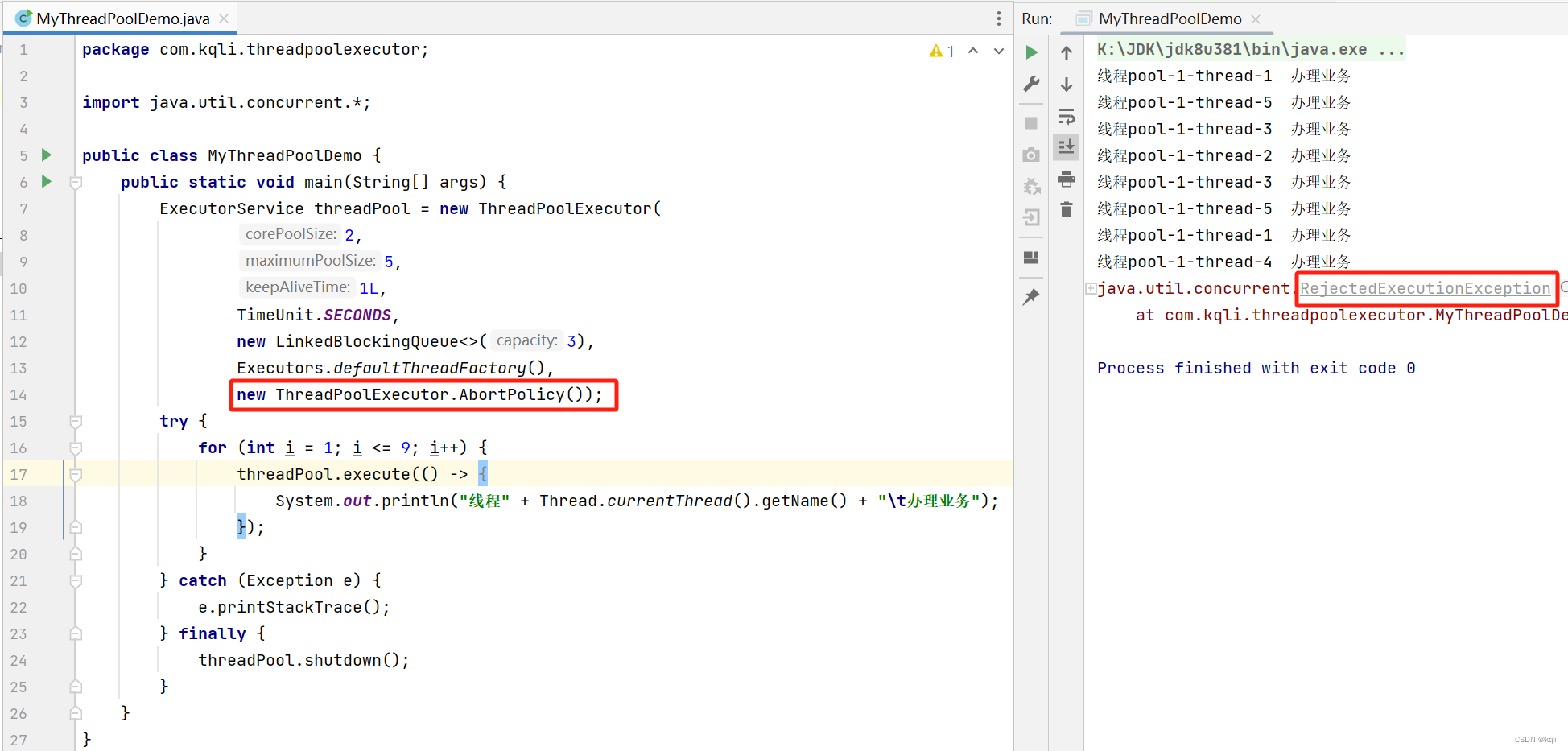Toggle soft-wrap in the console output

click(x=1067, y=116)
